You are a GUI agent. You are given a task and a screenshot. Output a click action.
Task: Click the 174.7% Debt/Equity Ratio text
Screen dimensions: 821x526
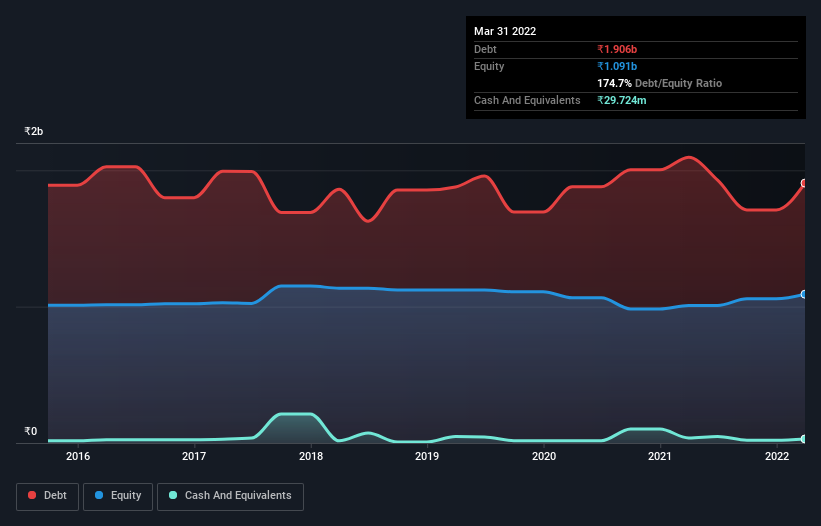tap(659, 83)
